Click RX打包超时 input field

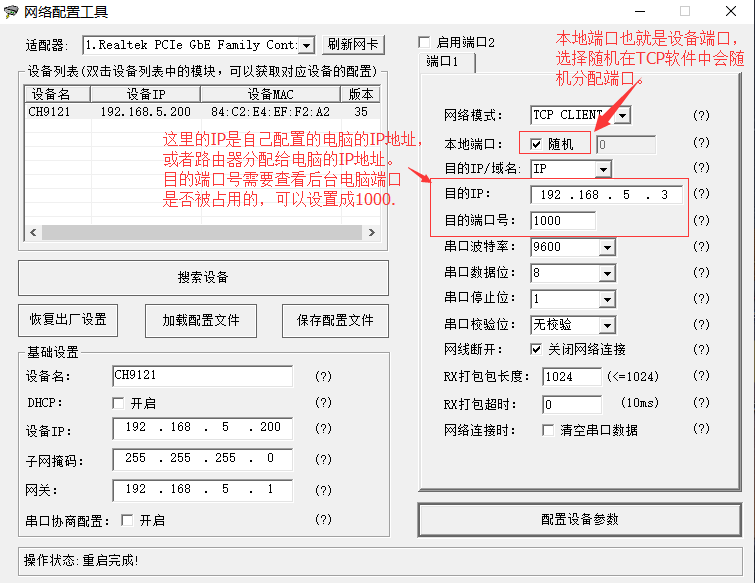pyautogui.click(x=572, y=404)
